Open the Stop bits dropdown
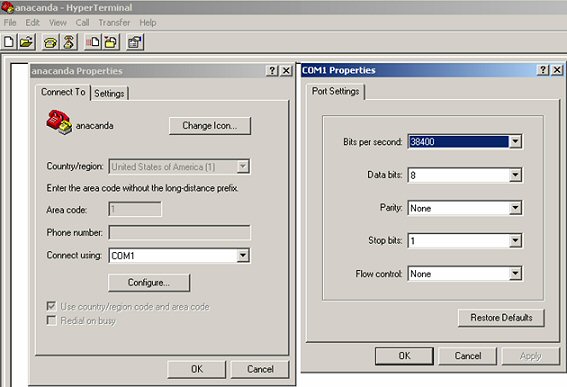The image size is (567, 387). (515, 241)
